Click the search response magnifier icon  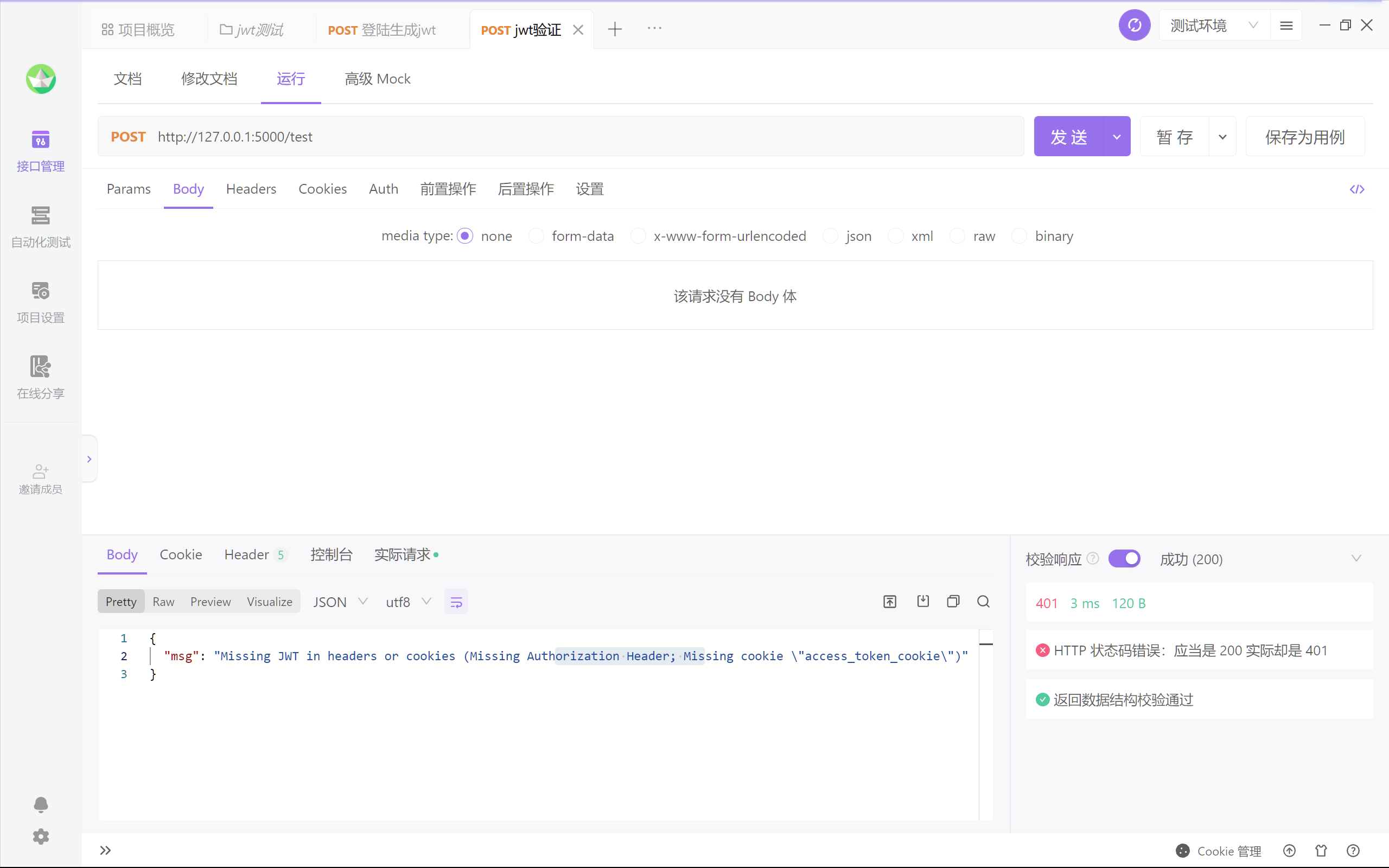pos(983,602)
